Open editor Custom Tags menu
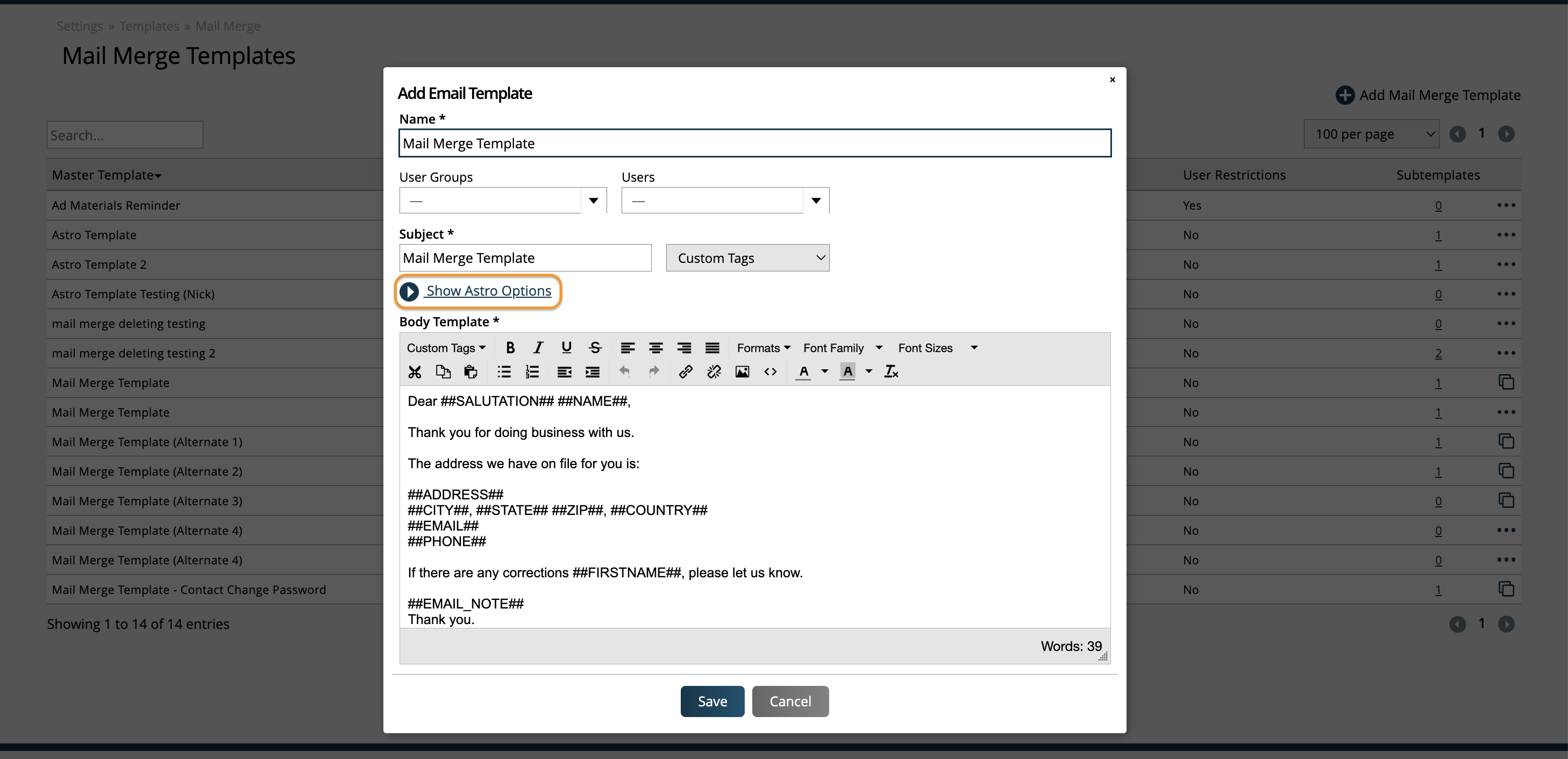Image resolution: width=1568 pixels, height=759 pixels. tap(446, 348)
